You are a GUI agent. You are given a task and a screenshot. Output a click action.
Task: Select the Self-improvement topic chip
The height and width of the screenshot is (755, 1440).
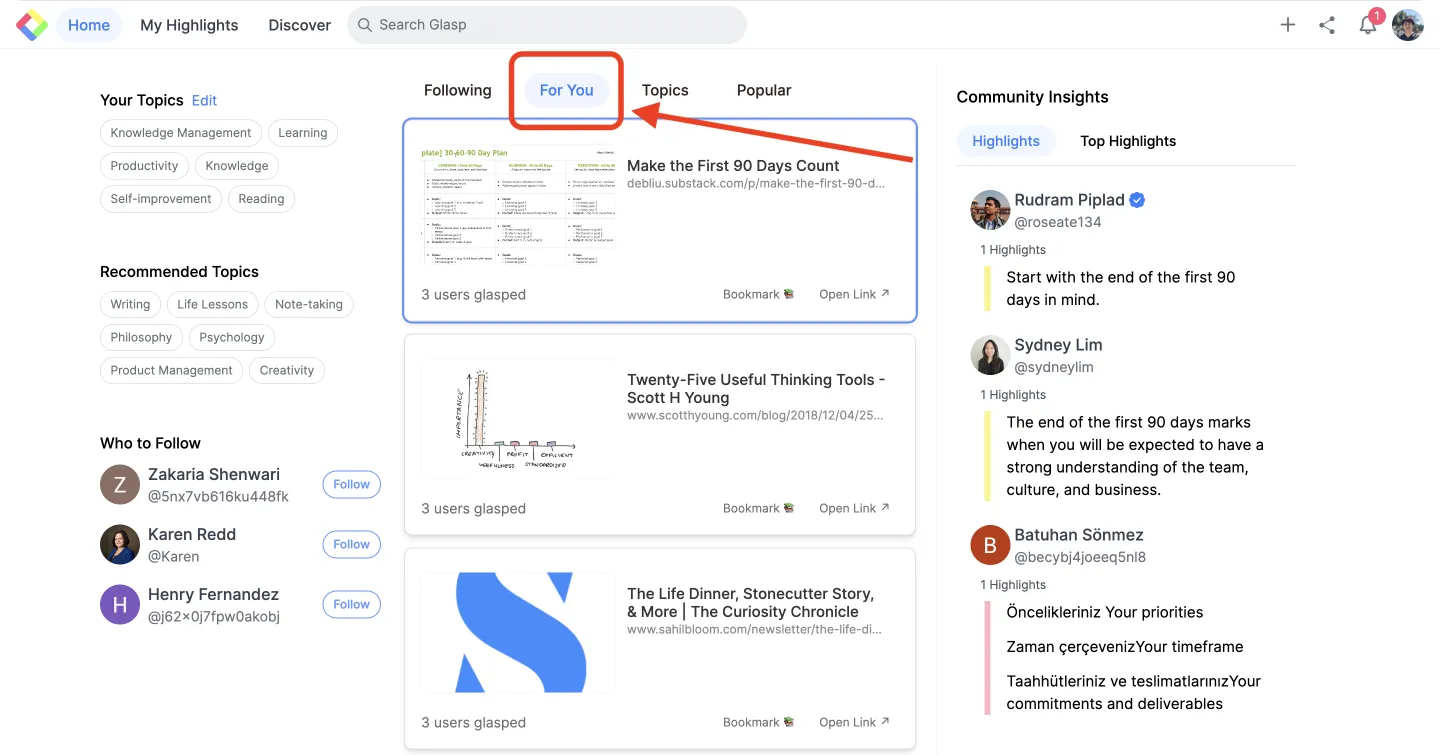pyautogui.click(x=161, y=199)
